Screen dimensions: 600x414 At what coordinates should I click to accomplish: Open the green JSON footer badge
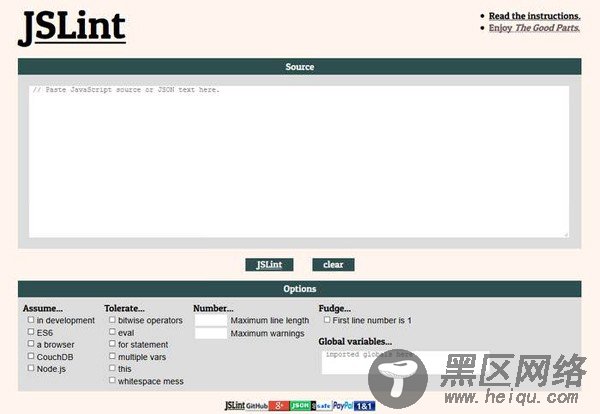[x=300, y=406]
